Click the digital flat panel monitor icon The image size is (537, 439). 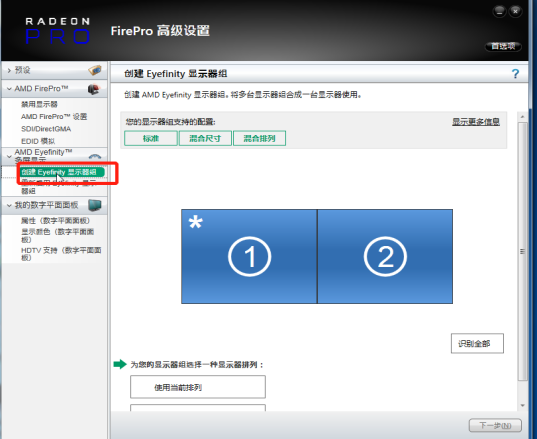pyautogui.click(x=95, y=205)
